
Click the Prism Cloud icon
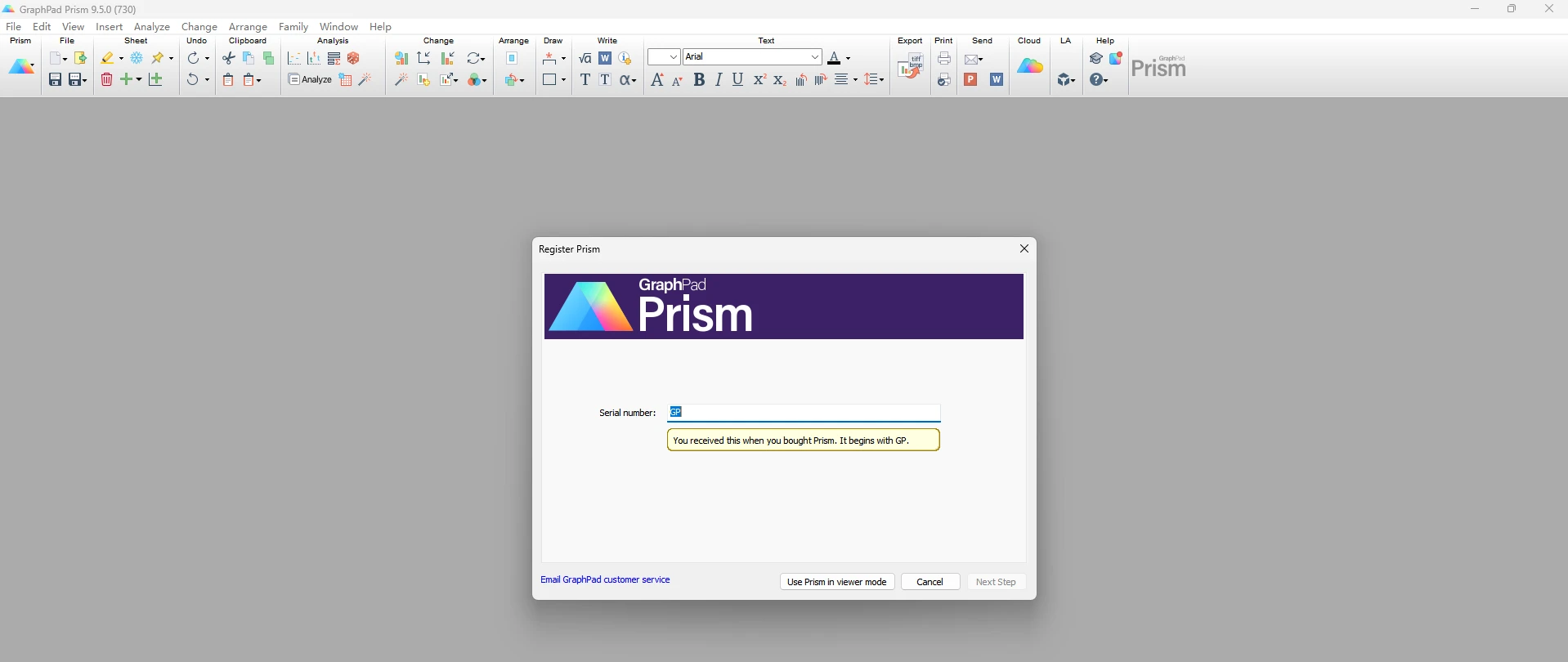click(1030, 67)
